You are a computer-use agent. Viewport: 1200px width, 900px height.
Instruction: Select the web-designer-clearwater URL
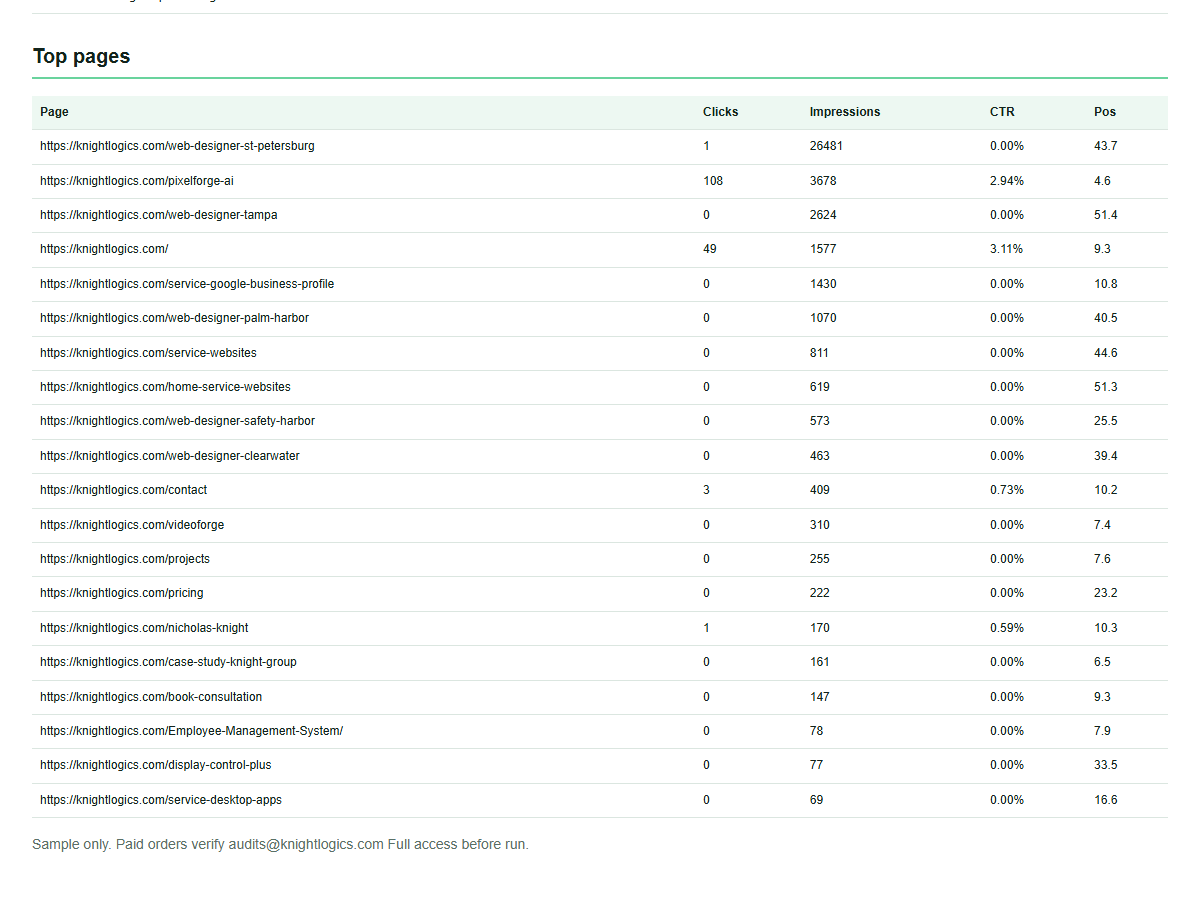170,456
